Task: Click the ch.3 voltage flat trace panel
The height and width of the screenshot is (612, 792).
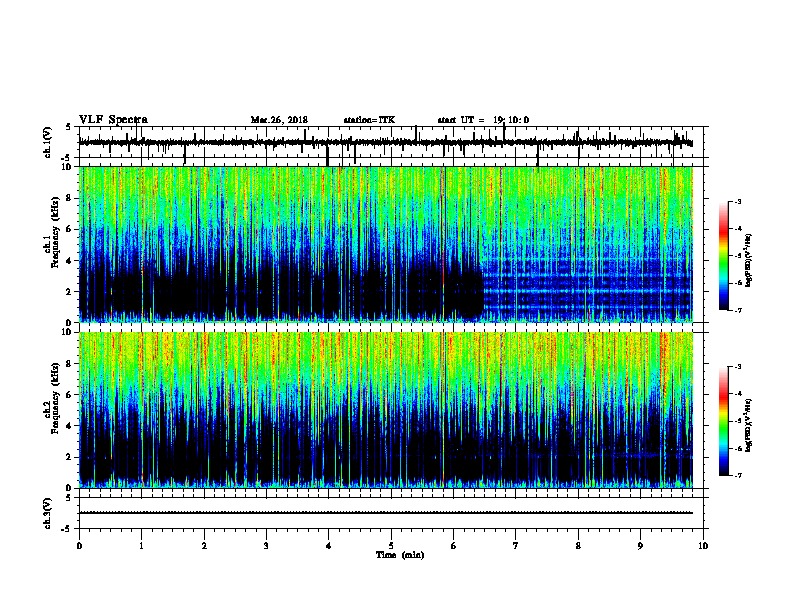Action: click(391, 513)
